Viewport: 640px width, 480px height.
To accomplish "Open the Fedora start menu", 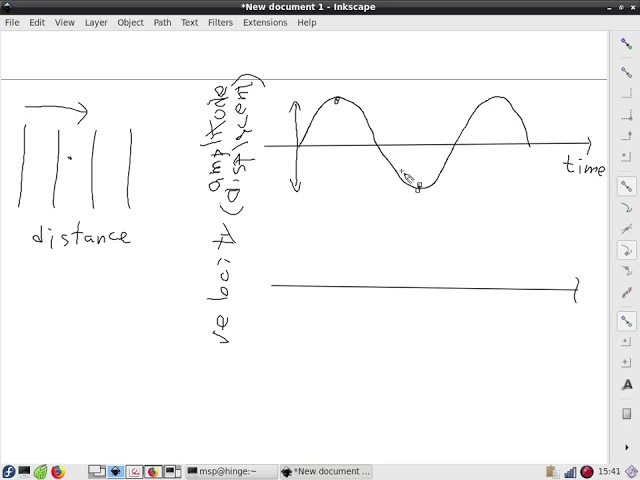I will 8,472.
